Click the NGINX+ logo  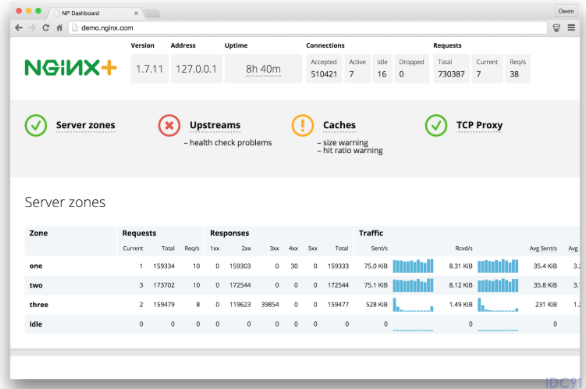click(x=71, y=68)
